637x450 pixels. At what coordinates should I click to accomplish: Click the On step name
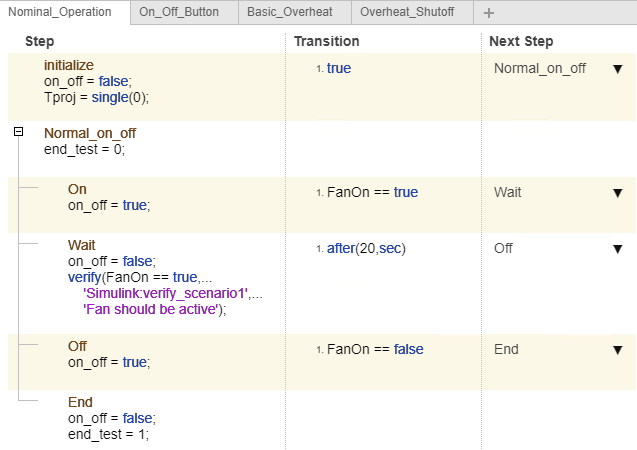click(77, 189)
